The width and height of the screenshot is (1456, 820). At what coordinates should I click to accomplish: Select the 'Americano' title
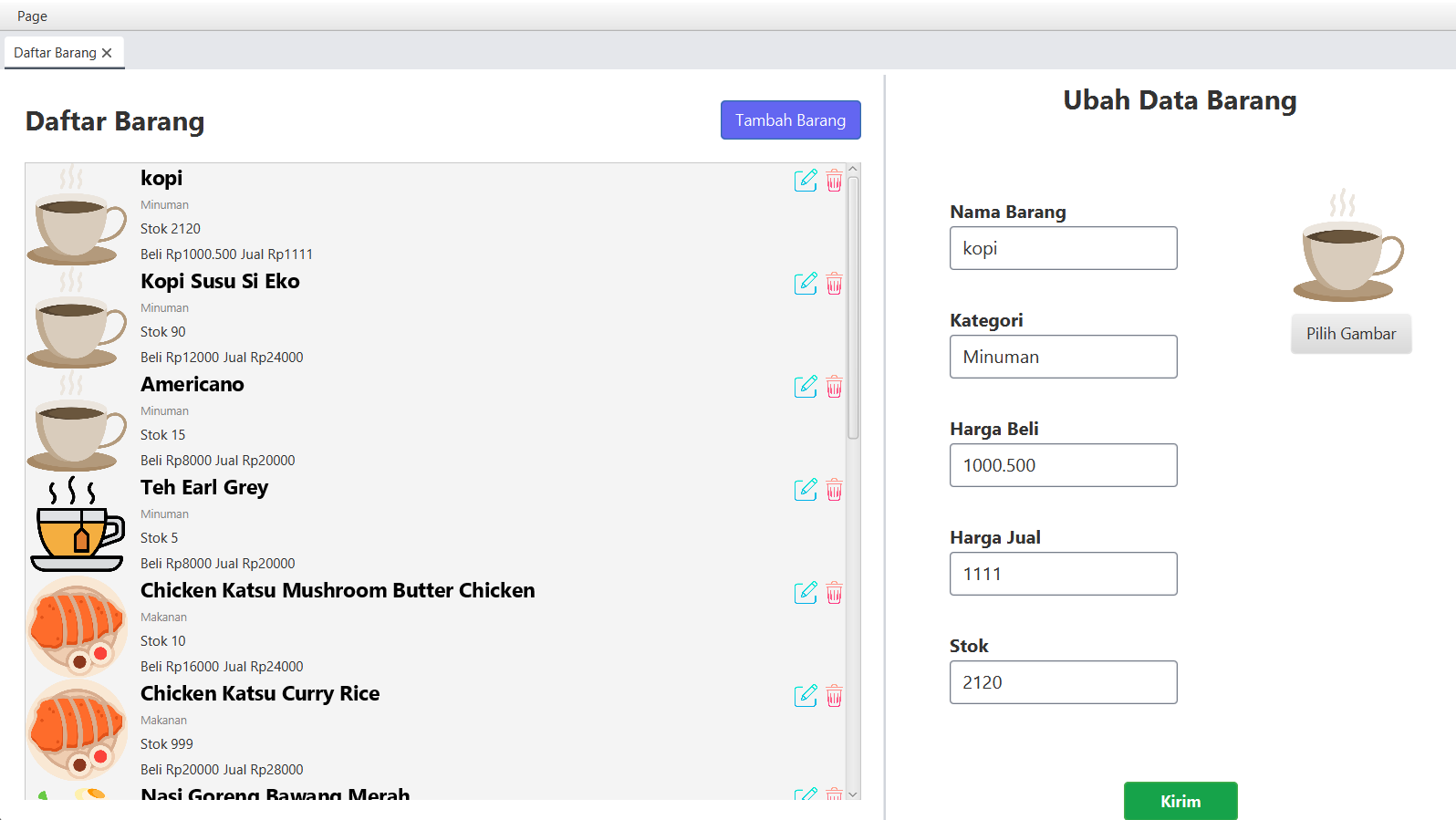point(192,384)
